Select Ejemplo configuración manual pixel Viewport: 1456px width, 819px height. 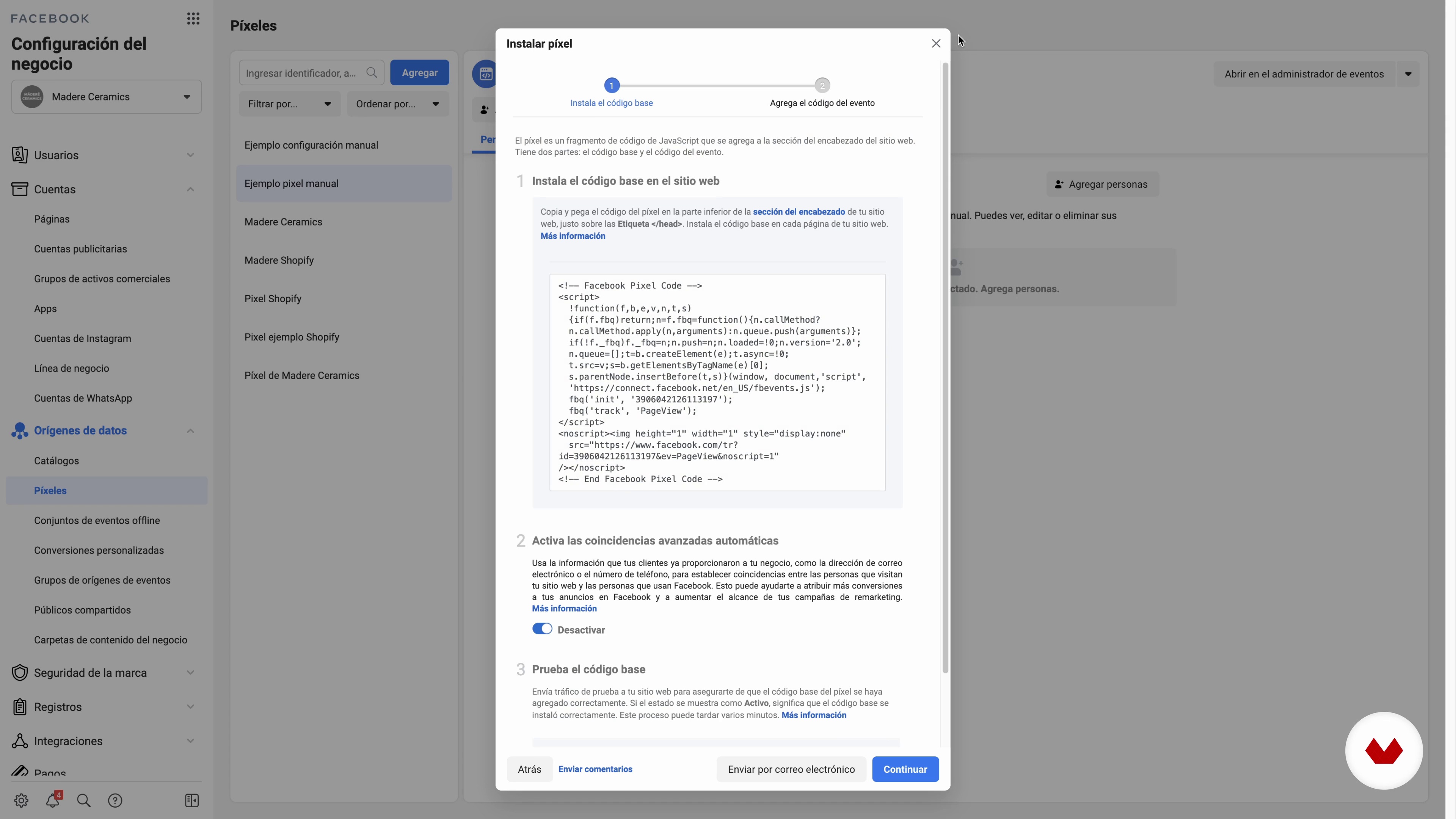click(344, 145)
